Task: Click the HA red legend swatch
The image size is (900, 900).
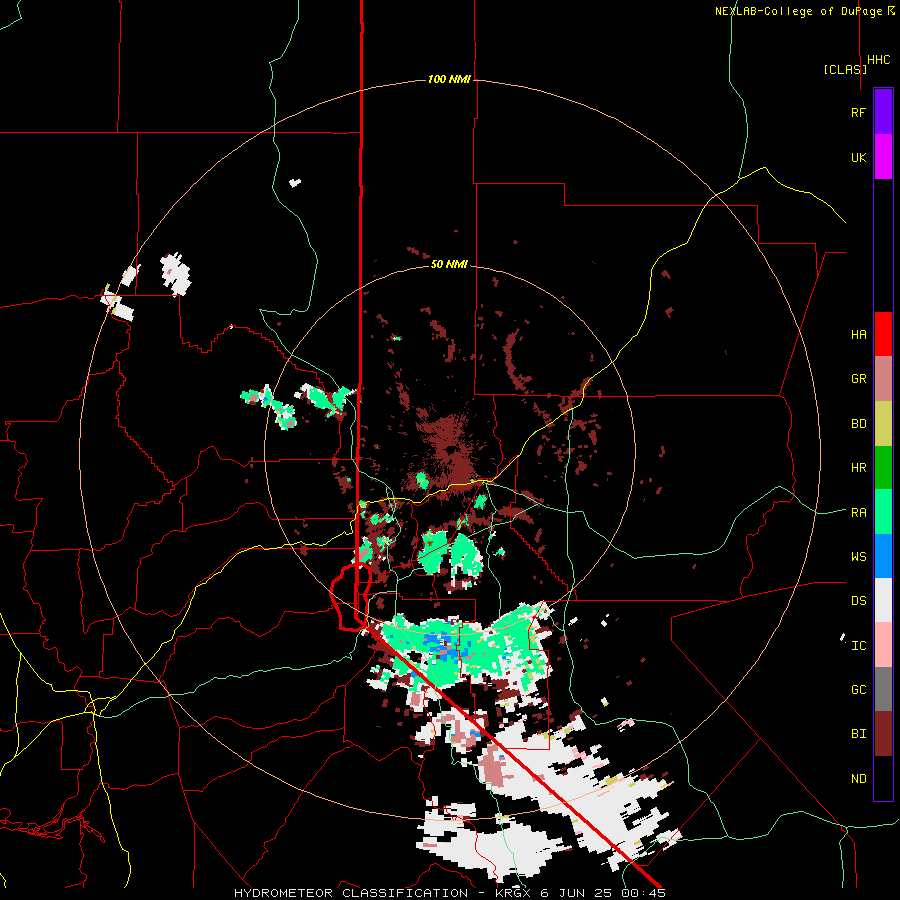Action: (883, 334)
